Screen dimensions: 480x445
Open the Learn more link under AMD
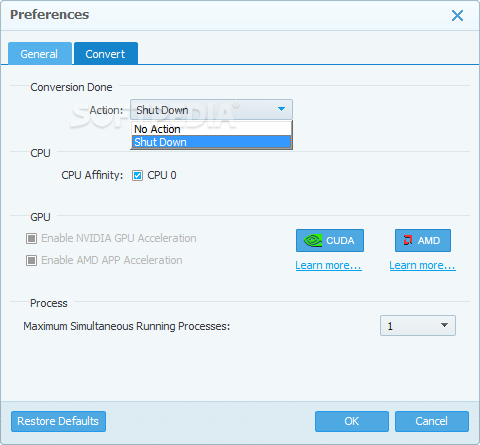422,265
